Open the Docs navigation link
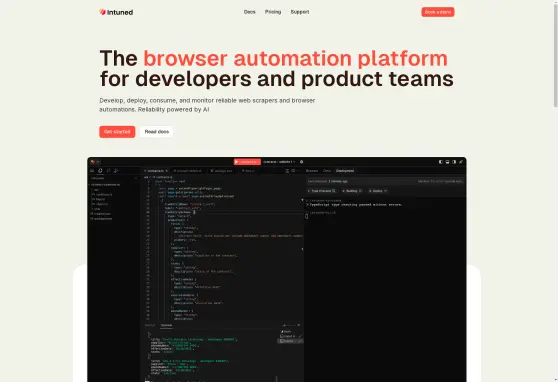Viewport: 558px width, 382px height. tap(249, 12)
